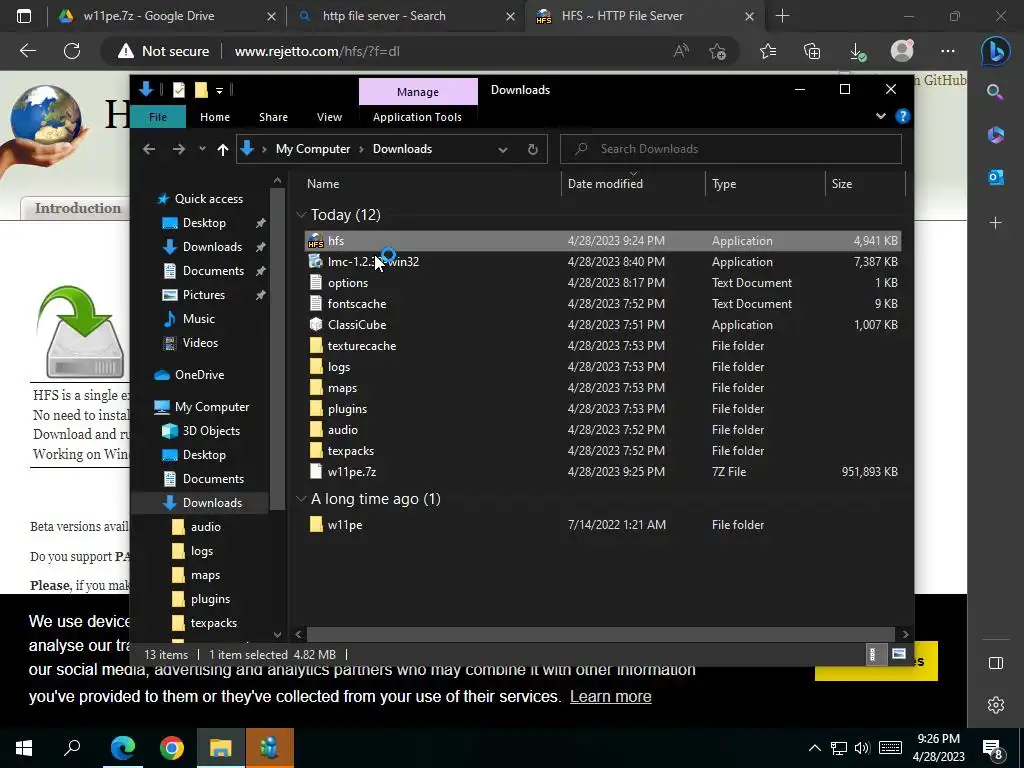Open the Bing Chat sidebar button
1024x768 pixels.
pyautogui.click(x=995, y=52)
